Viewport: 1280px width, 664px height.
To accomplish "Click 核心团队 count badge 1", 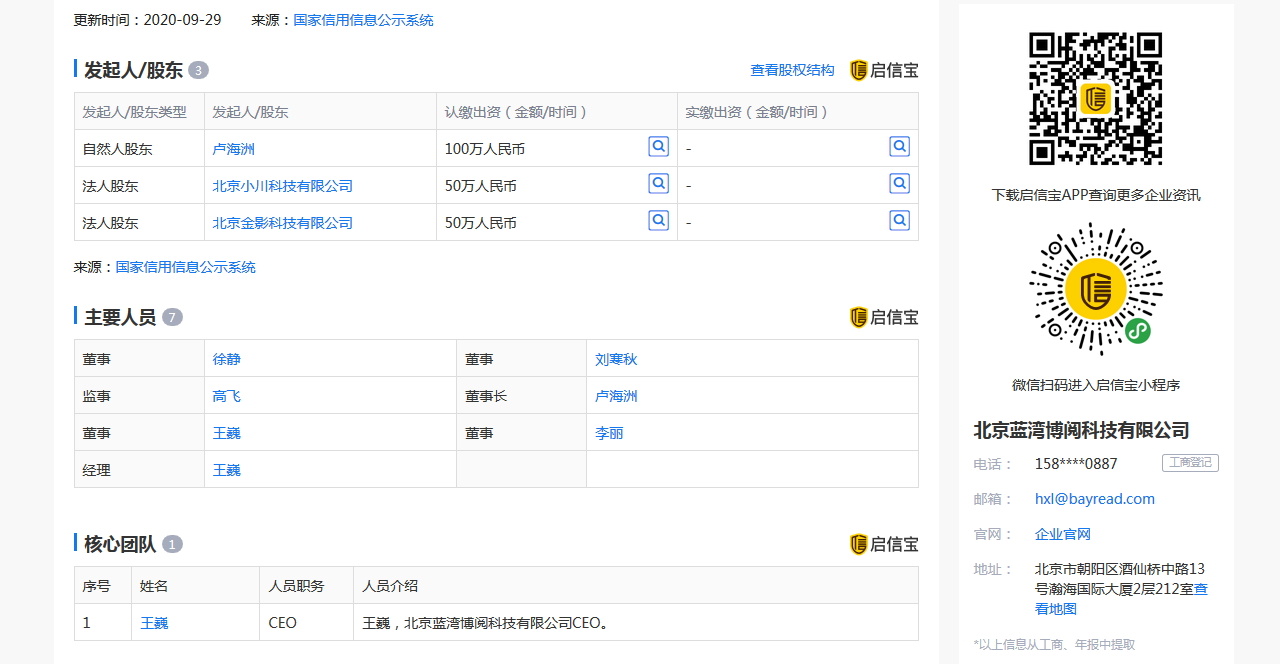I will click(x=172, y=544).
